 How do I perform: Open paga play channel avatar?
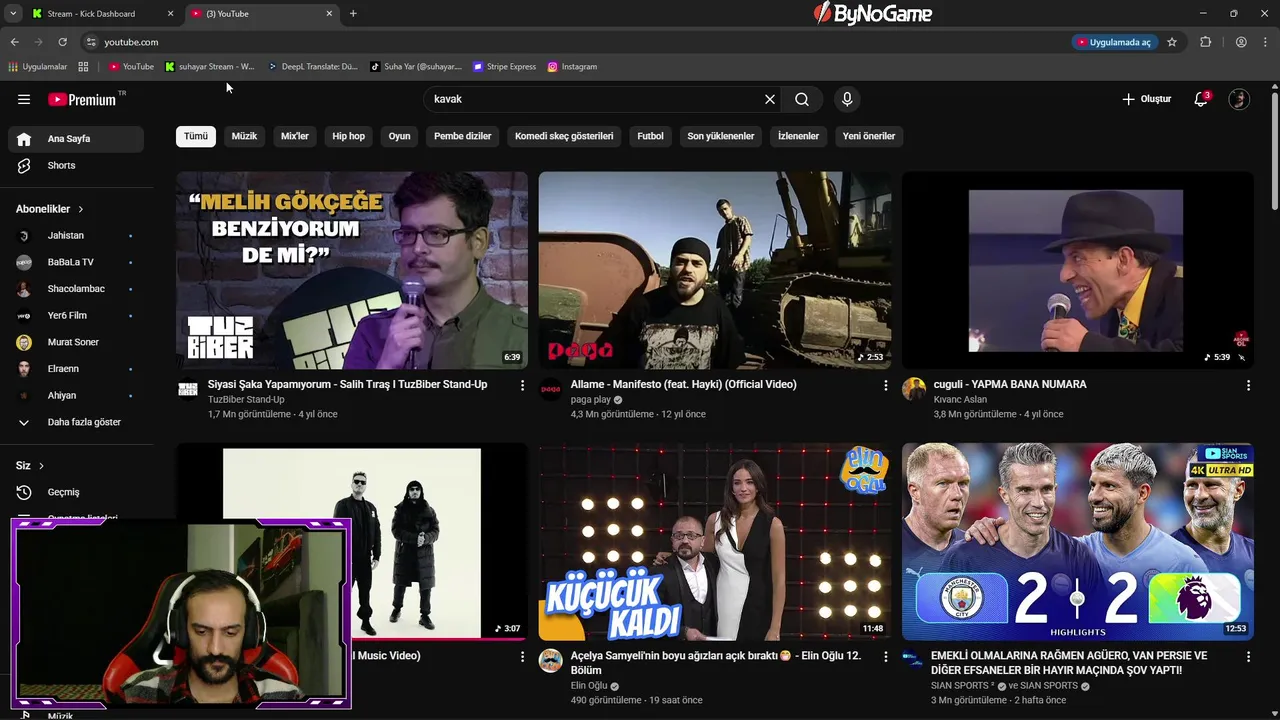pos(551,389)
